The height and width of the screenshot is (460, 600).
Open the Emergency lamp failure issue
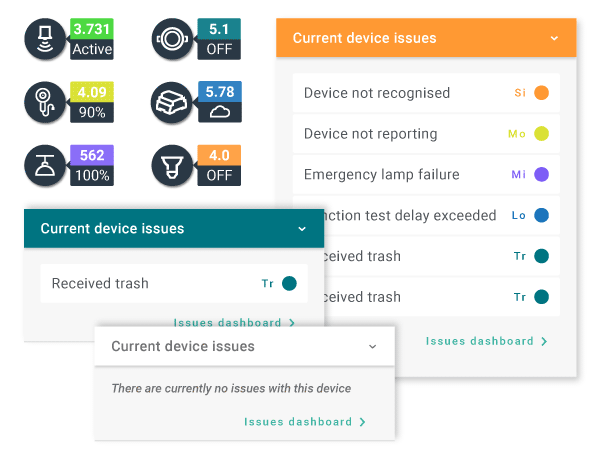tap(426, 175)
